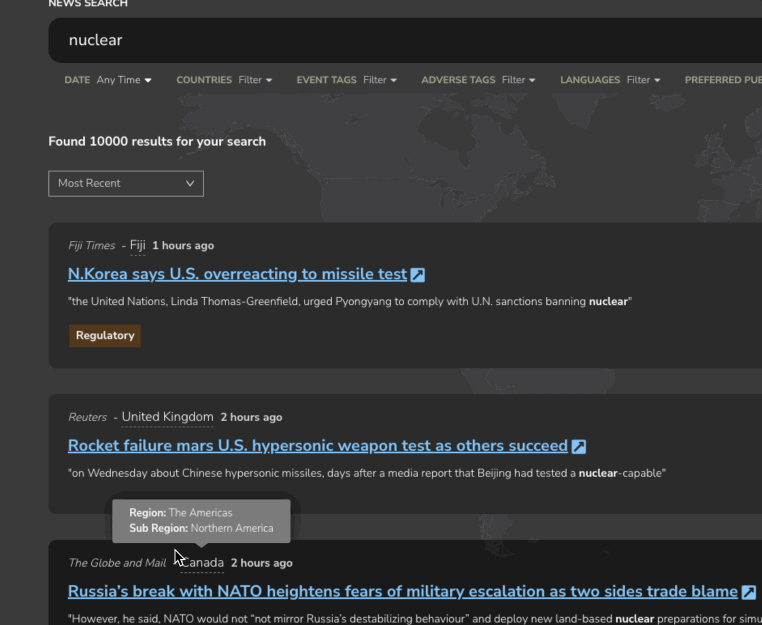
Task: Open N.Korea says U.S. overreacting headline
Action: point(237,274)
